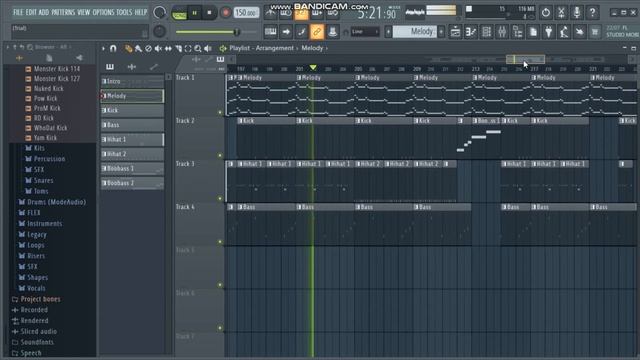Mute Track 4 using its green dot
The height and width of the screenshot is (360, 640).
[x=220, y=242]
